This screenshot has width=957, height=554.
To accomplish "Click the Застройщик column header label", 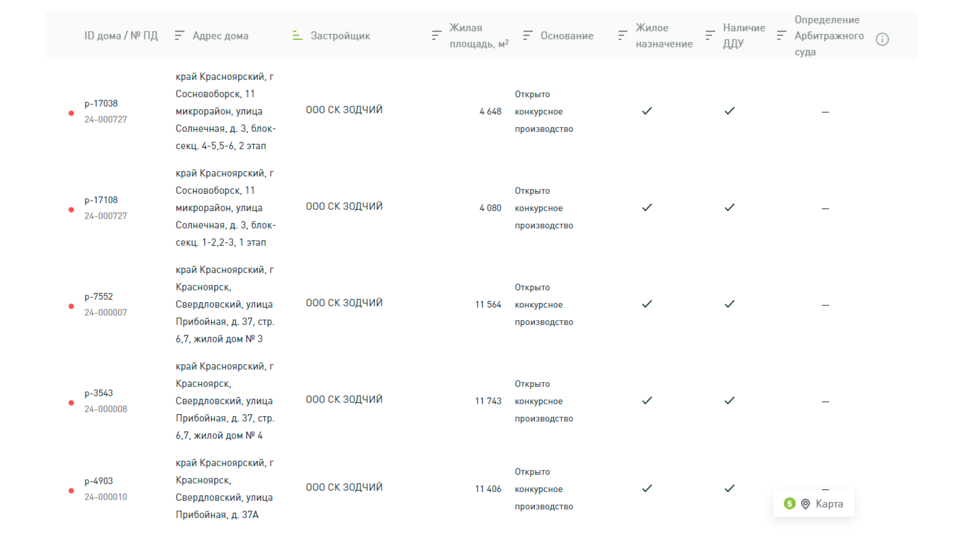I will coord(340,36).
